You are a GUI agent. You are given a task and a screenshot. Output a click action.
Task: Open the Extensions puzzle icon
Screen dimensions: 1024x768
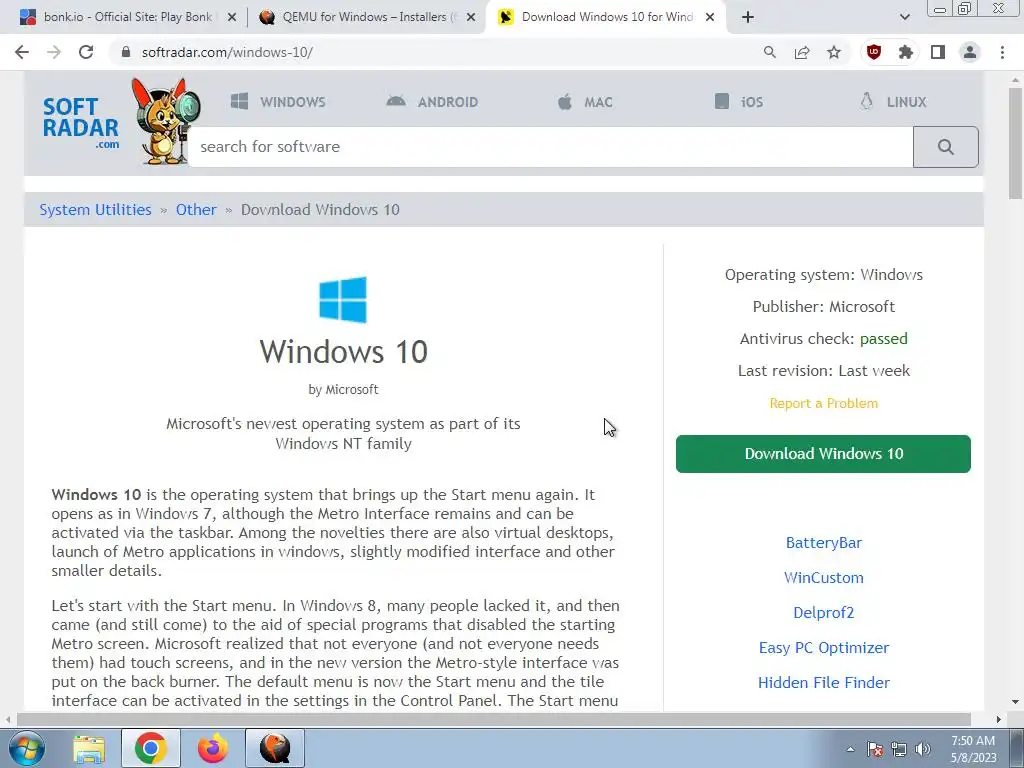tap(906, 52)
